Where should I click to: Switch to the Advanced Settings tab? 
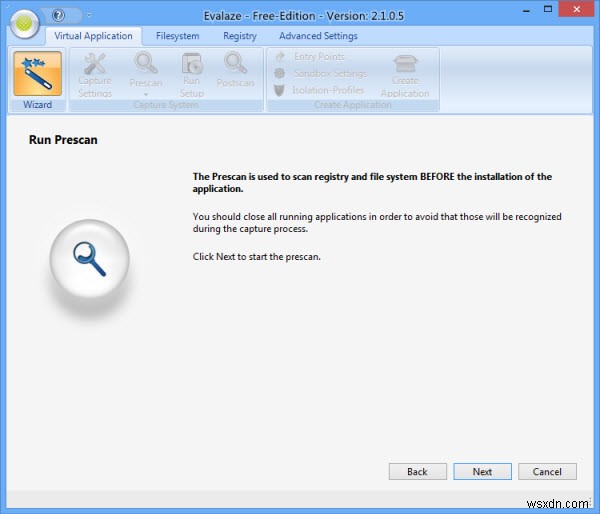click(x=318, y=36)
